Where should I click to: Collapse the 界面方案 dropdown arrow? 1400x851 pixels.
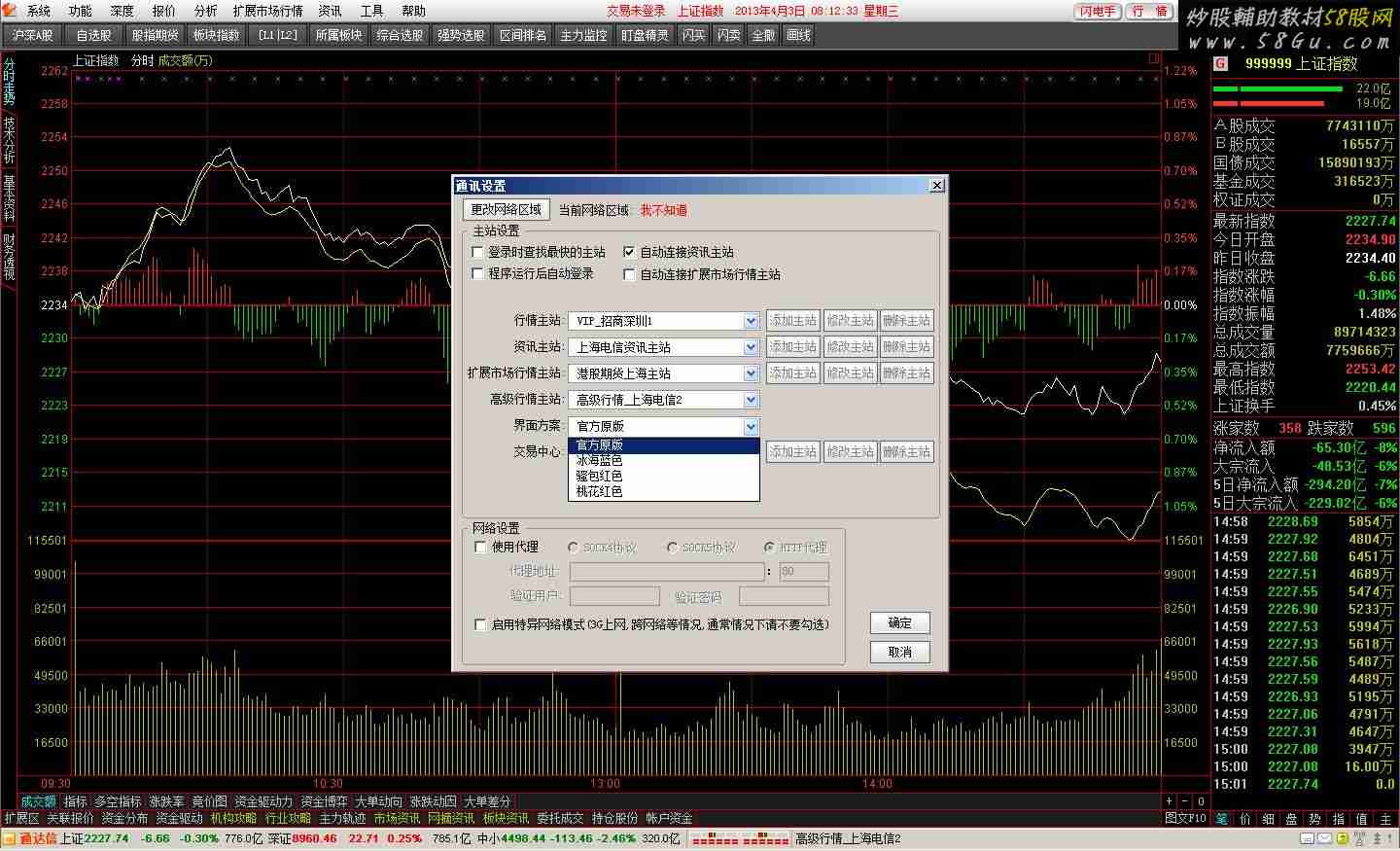click(x=751, y=426)
